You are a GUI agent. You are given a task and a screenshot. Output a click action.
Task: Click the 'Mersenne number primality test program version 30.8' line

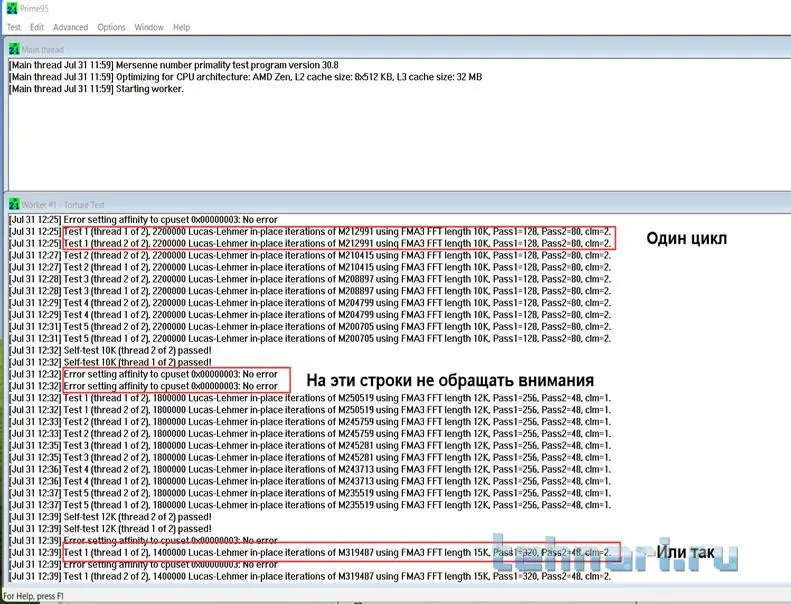tap(174, 65)
